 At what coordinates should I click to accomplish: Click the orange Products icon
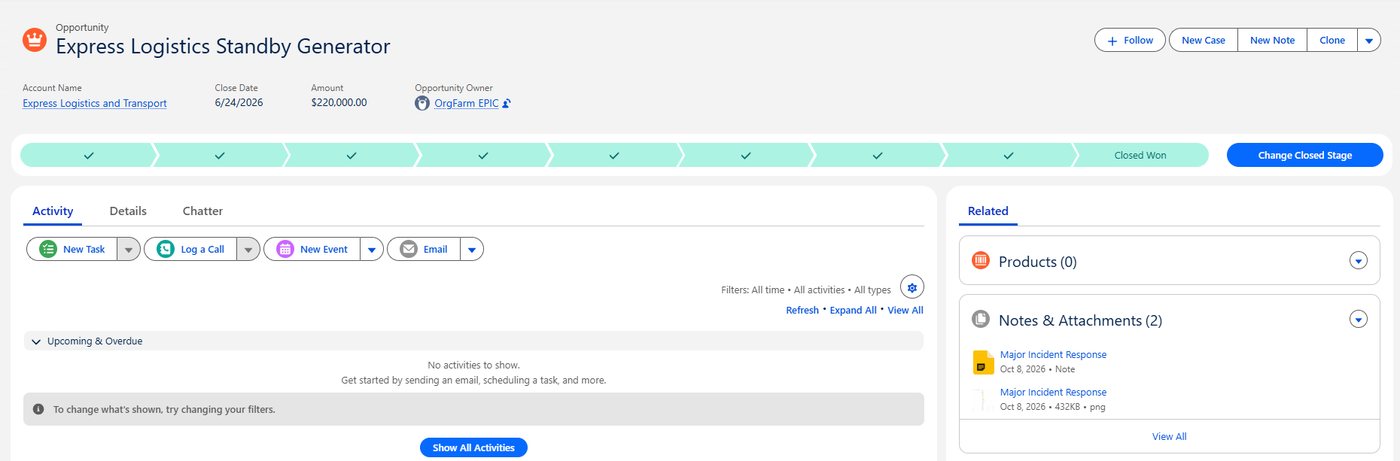click(981, 261)
